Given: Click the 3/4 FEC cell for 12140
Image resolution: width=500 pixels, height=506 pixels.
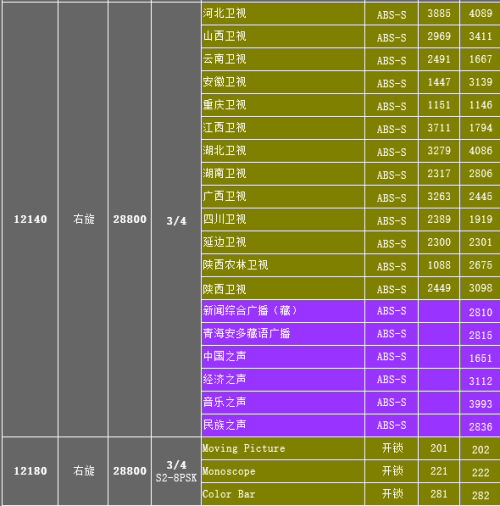Looking at the screenshot, I should [176, 221].
